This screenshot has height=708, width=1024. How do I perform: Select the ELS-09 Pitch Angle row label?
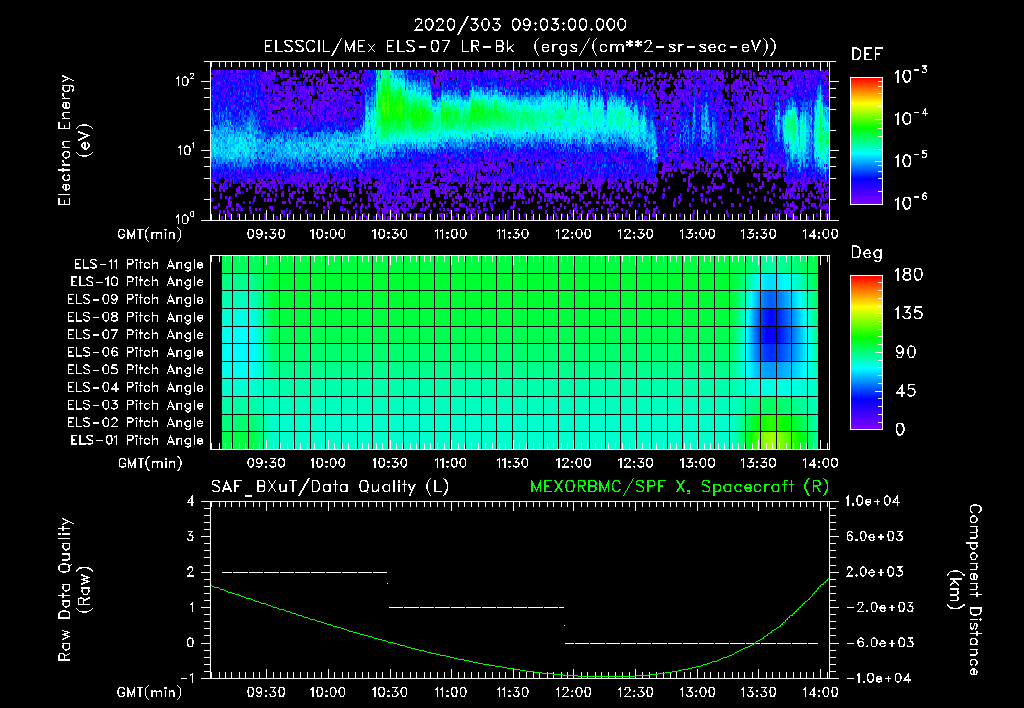point(136,300)
